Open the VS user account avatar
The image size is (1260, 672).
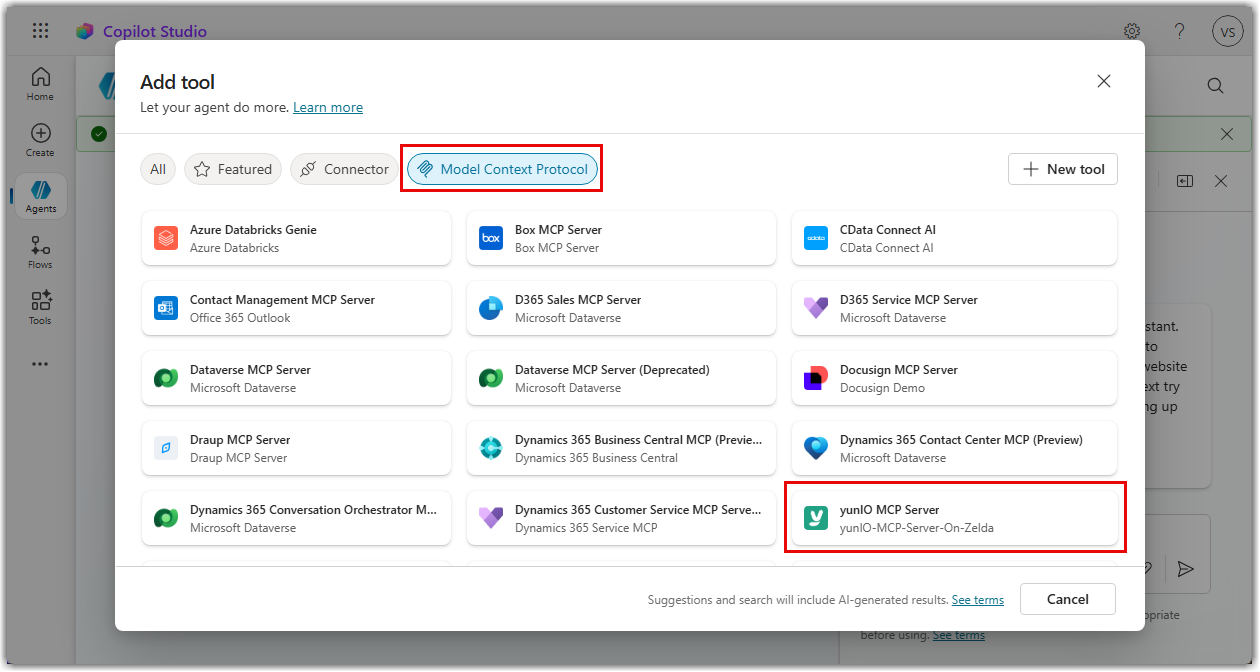[x=1227, y=31]
